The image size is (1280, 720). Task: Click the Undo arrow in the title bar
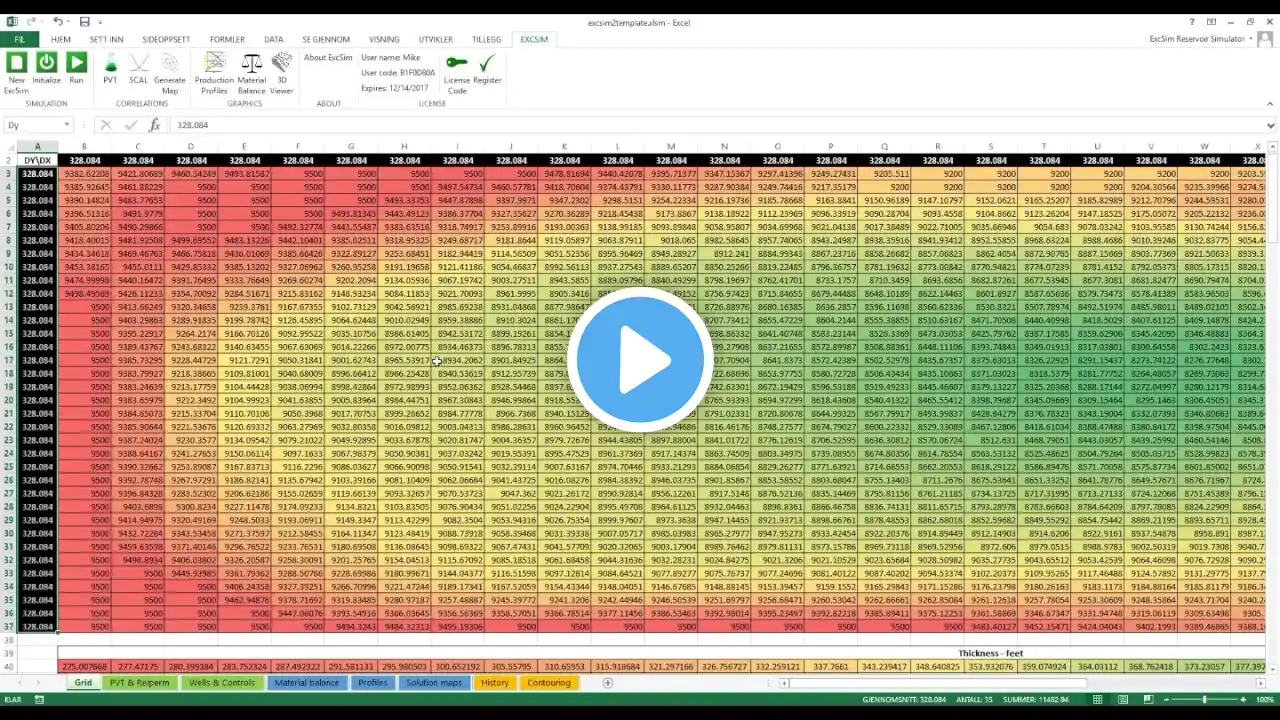tap(58, 22)
